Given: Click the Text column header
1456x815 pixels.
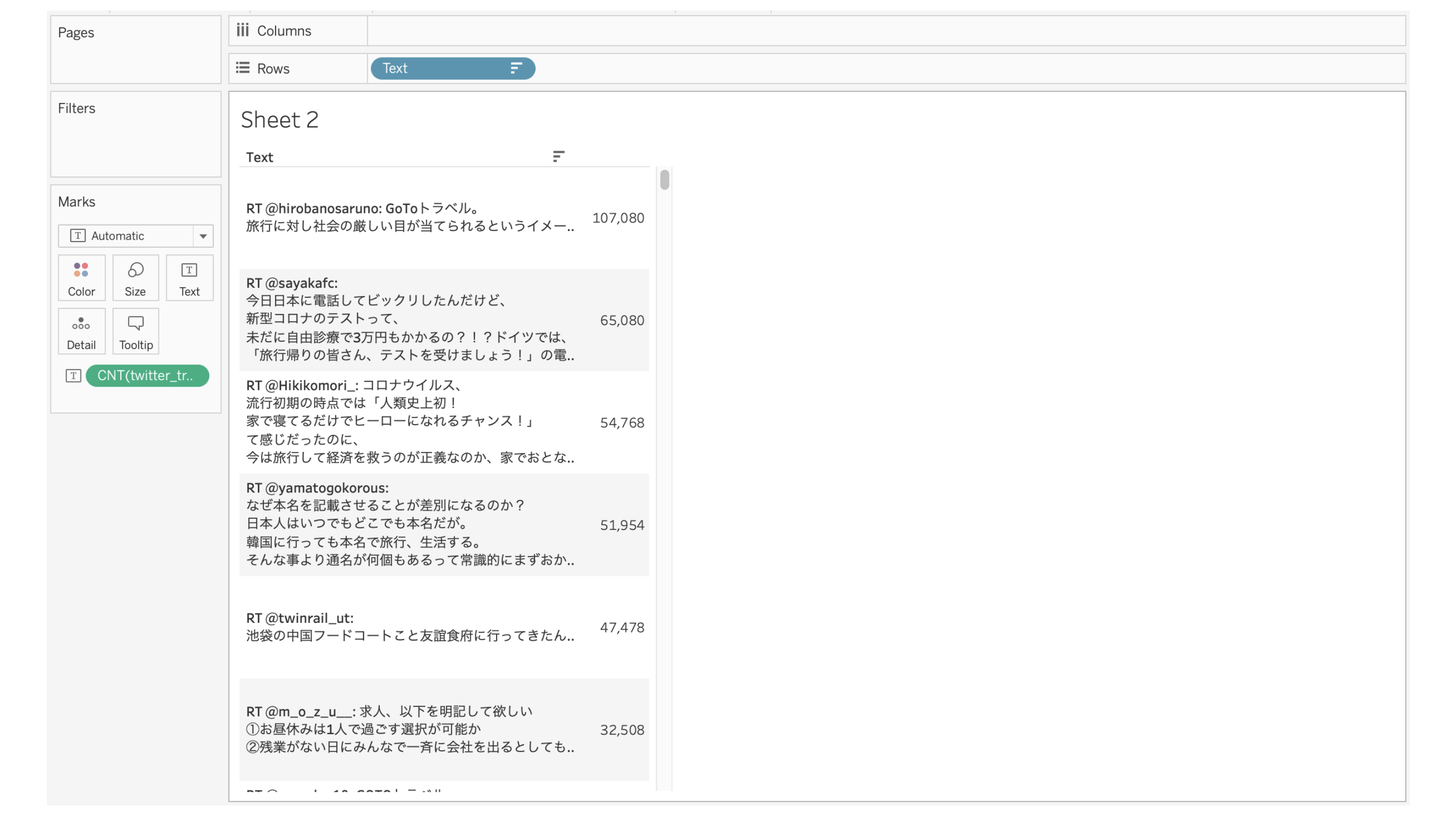Looking at the screenshot, I should (259, 157).
